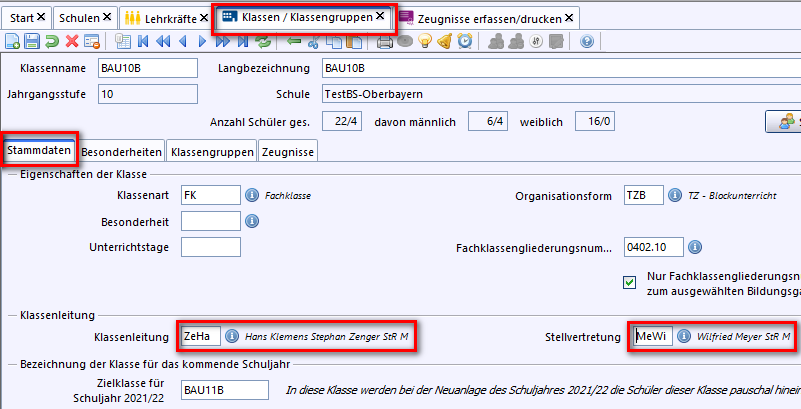Image resolution: width=801 pixels, height=409 pixels.
Task: Close the Schulen tab
Action: tap(107, 17)
